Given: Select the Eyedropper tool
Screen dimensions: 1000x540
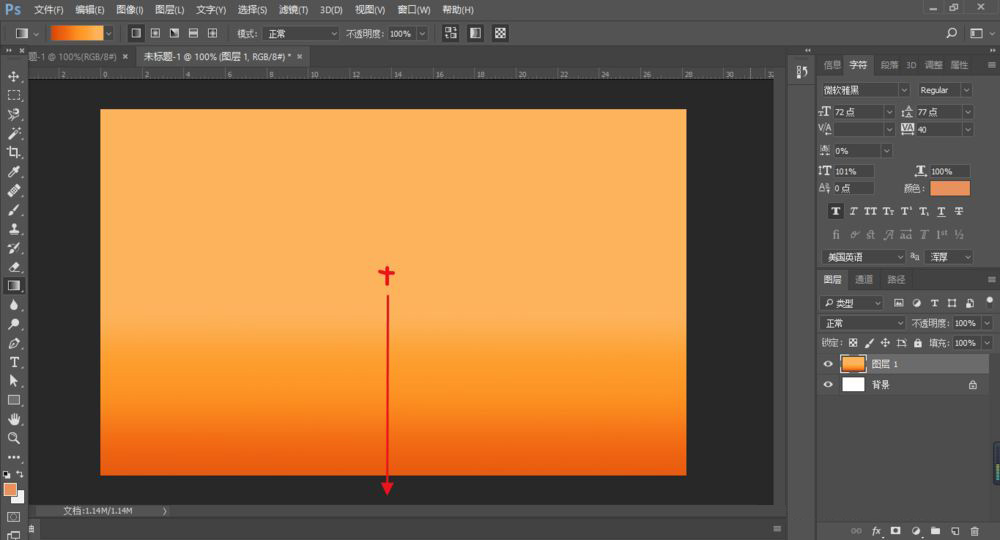Looking at the screenshot, I should (x=14, y=171).
